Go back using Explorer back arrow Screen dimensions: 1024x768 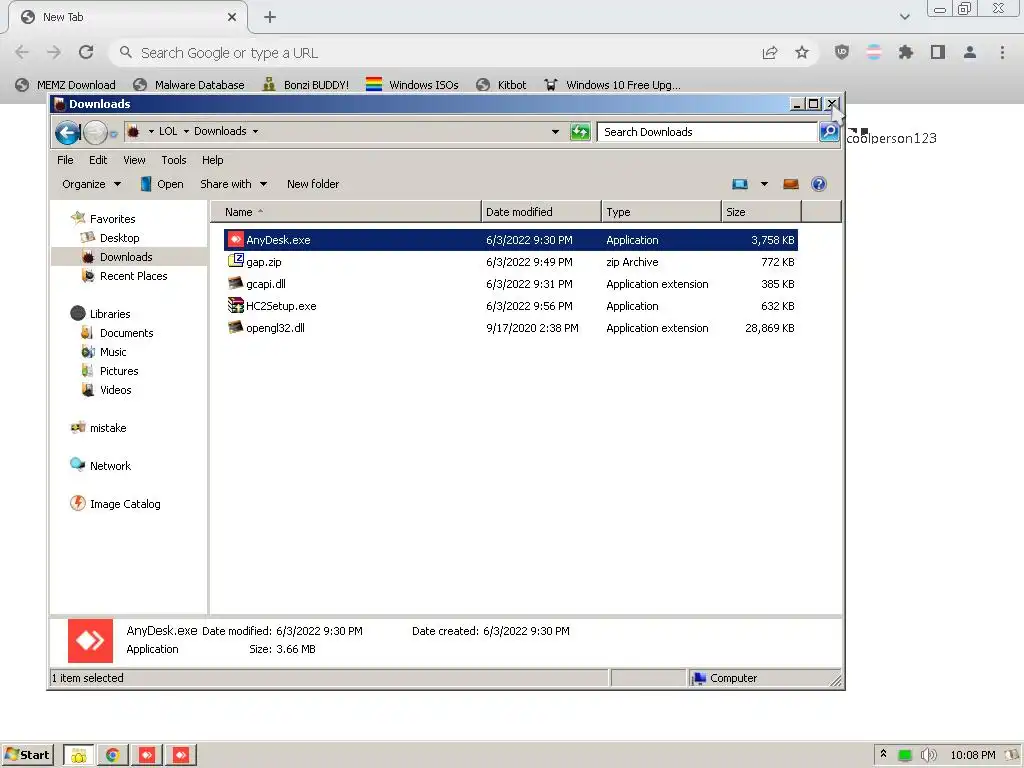click(x=67, y=133)
